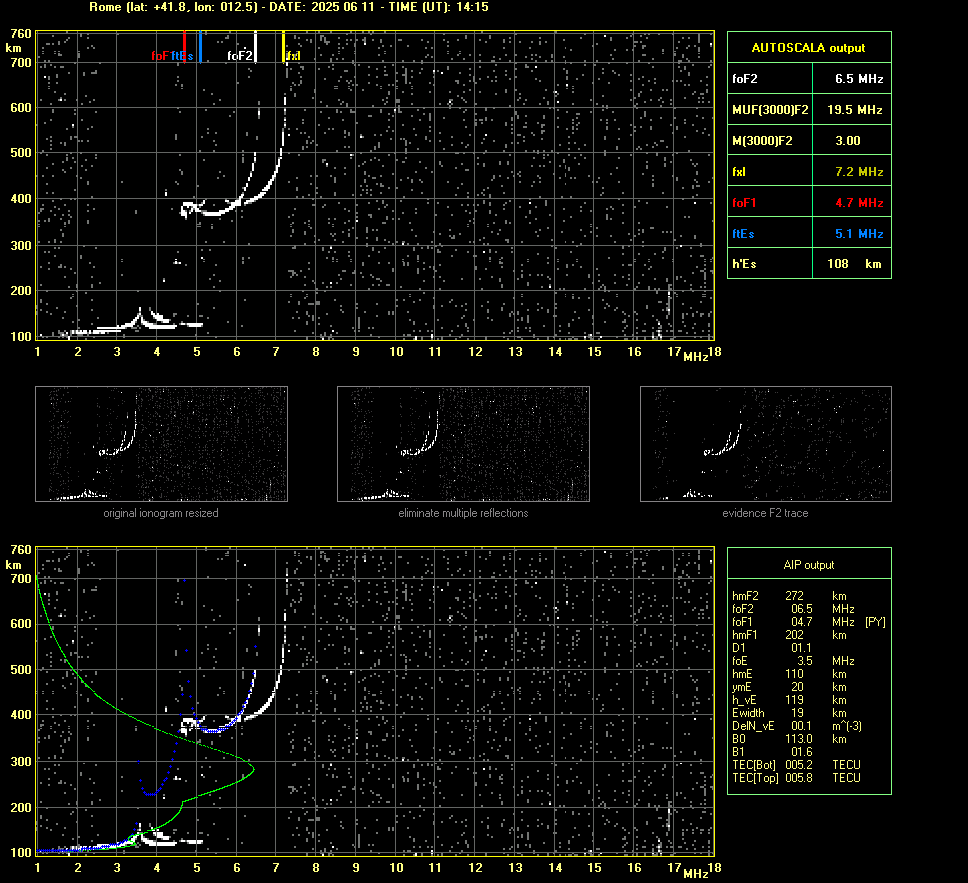Click the 'evidence F2 trace' caption text
This screenshot has height=883, width=968.
766,513
